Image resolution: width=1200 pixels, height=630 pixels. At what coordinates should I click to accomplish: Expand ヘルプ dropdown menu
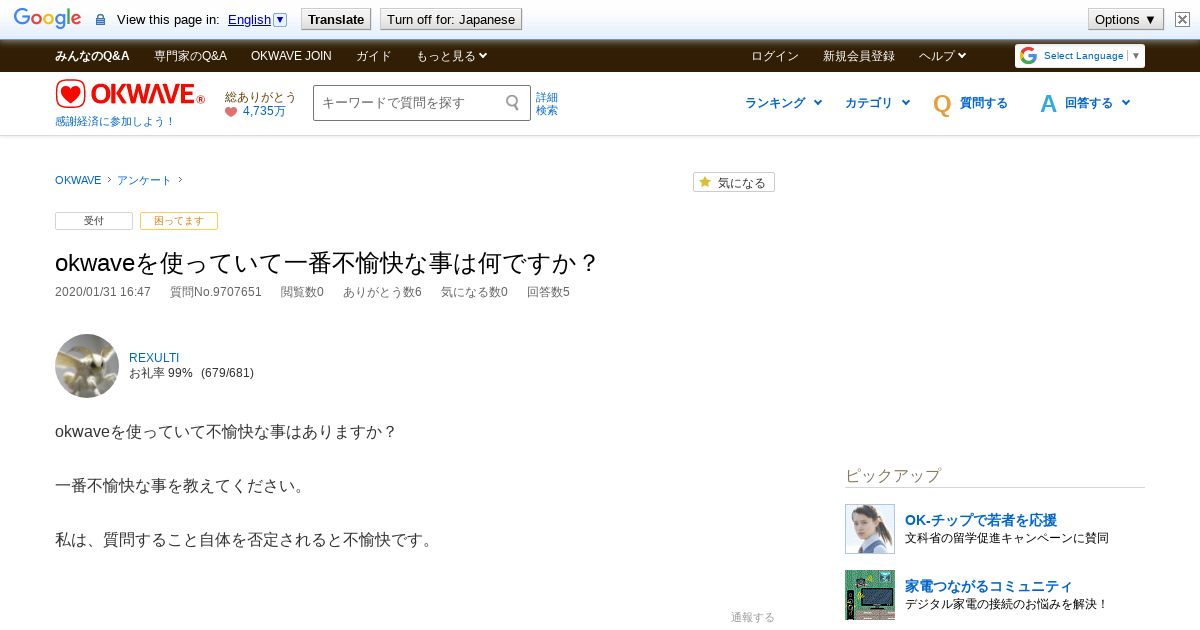click(x=943, y=56)
